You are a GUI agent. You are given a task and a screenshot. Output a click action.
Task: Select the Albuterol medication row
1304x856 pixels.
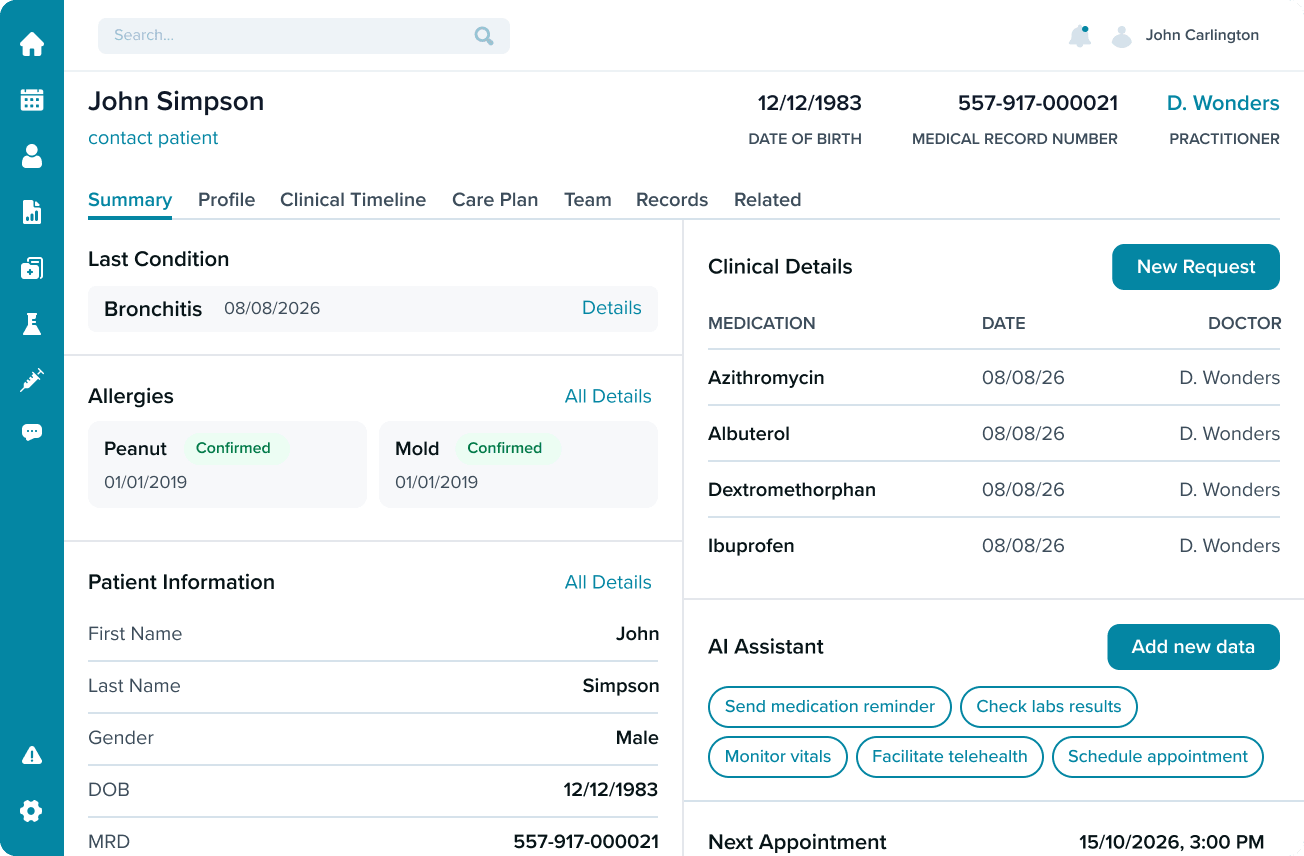(994, 434)
